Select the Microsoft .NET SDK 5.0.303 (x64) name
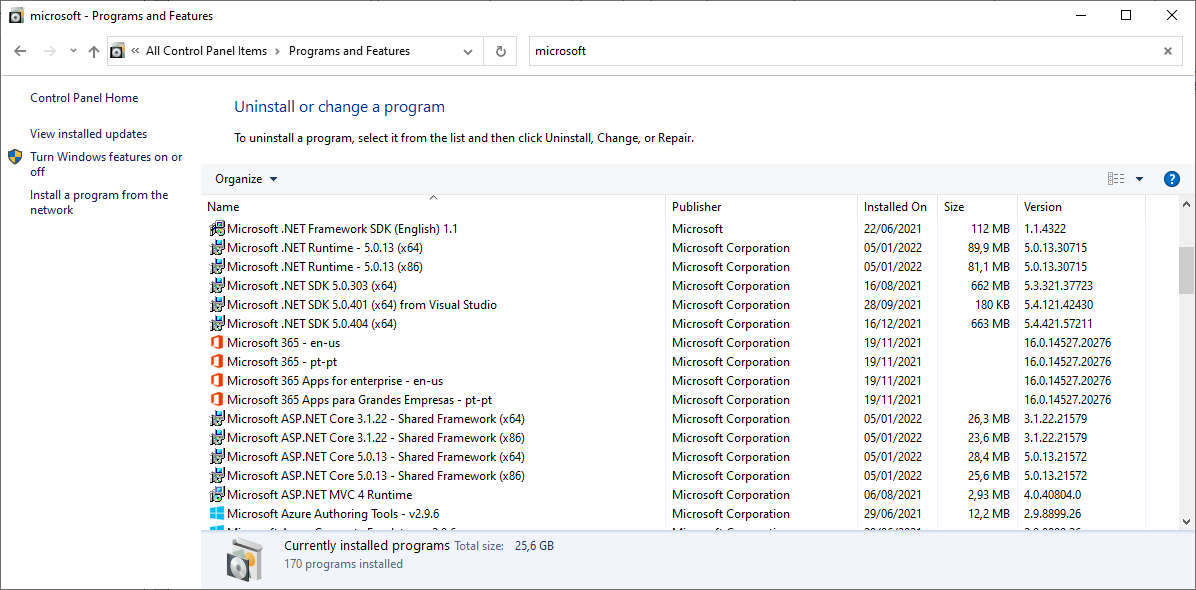Image resolution: width=1196 pixels, height=590 pixels. click(x=312, y=286)
